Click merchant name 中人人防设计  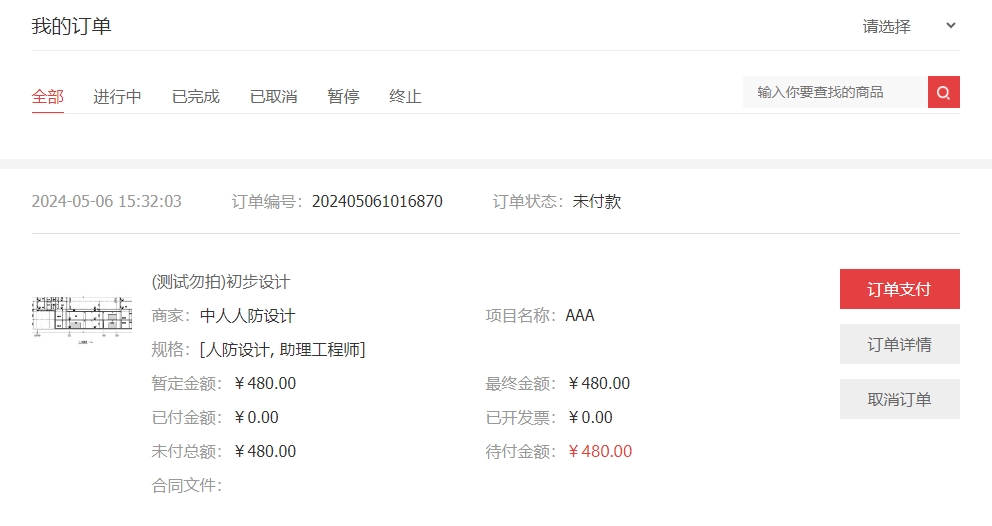point(247,316)
